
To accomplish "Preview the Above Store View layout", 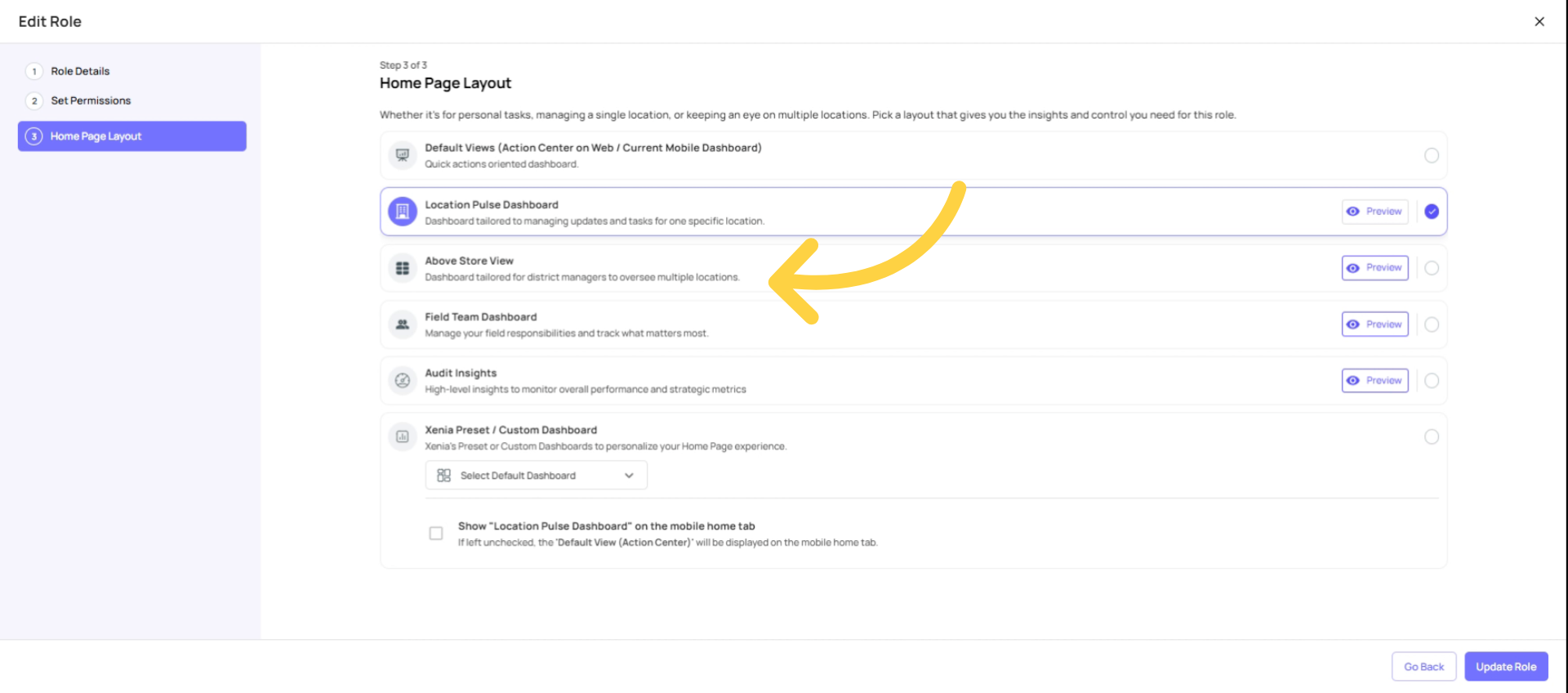I will (x=1375, y=268).
